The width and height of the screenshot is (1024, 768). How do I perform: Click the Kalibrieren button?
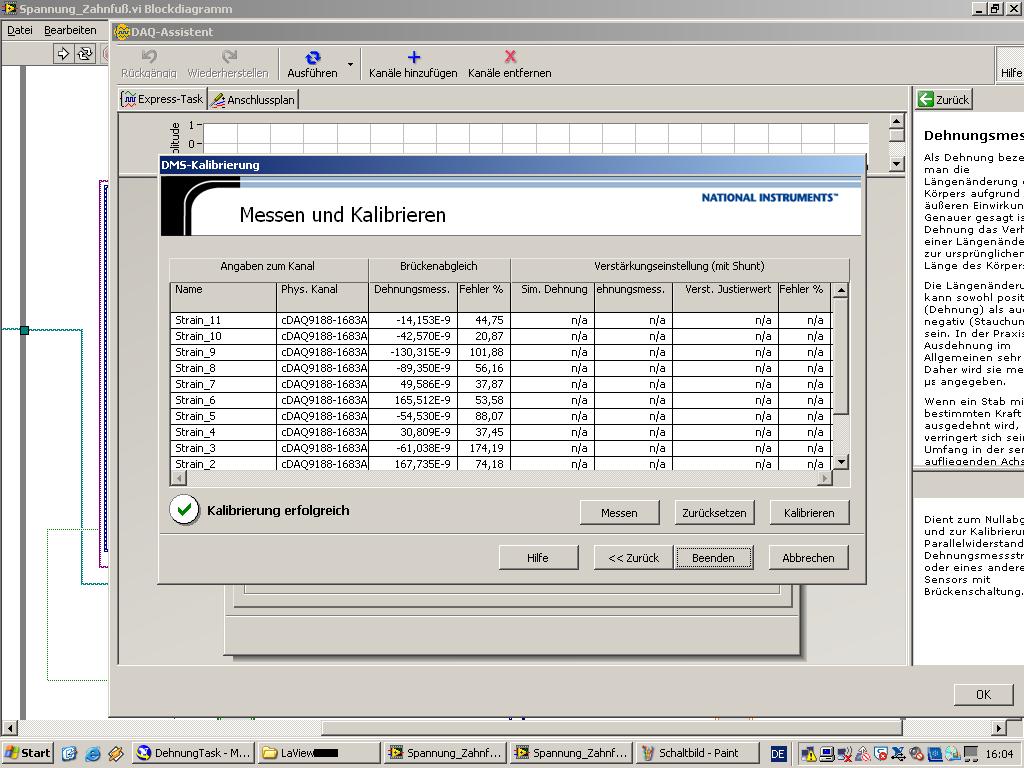(x=808, y=512)
